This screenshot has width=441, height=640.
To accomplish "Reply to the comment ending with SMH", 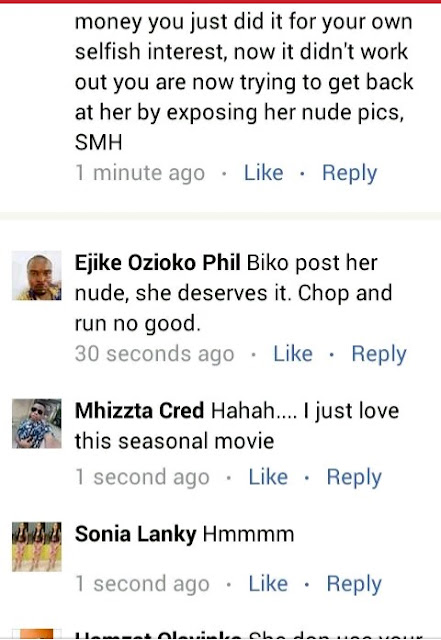I will pos(350,174).
